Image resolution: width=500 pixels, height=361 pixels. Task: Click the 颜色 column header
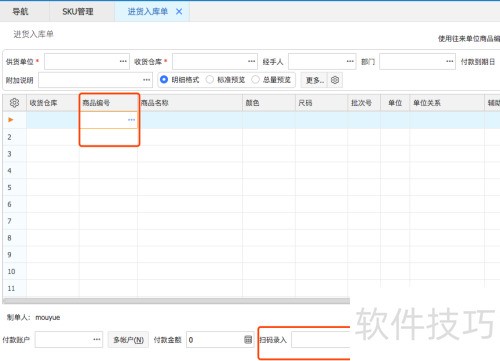269,103
